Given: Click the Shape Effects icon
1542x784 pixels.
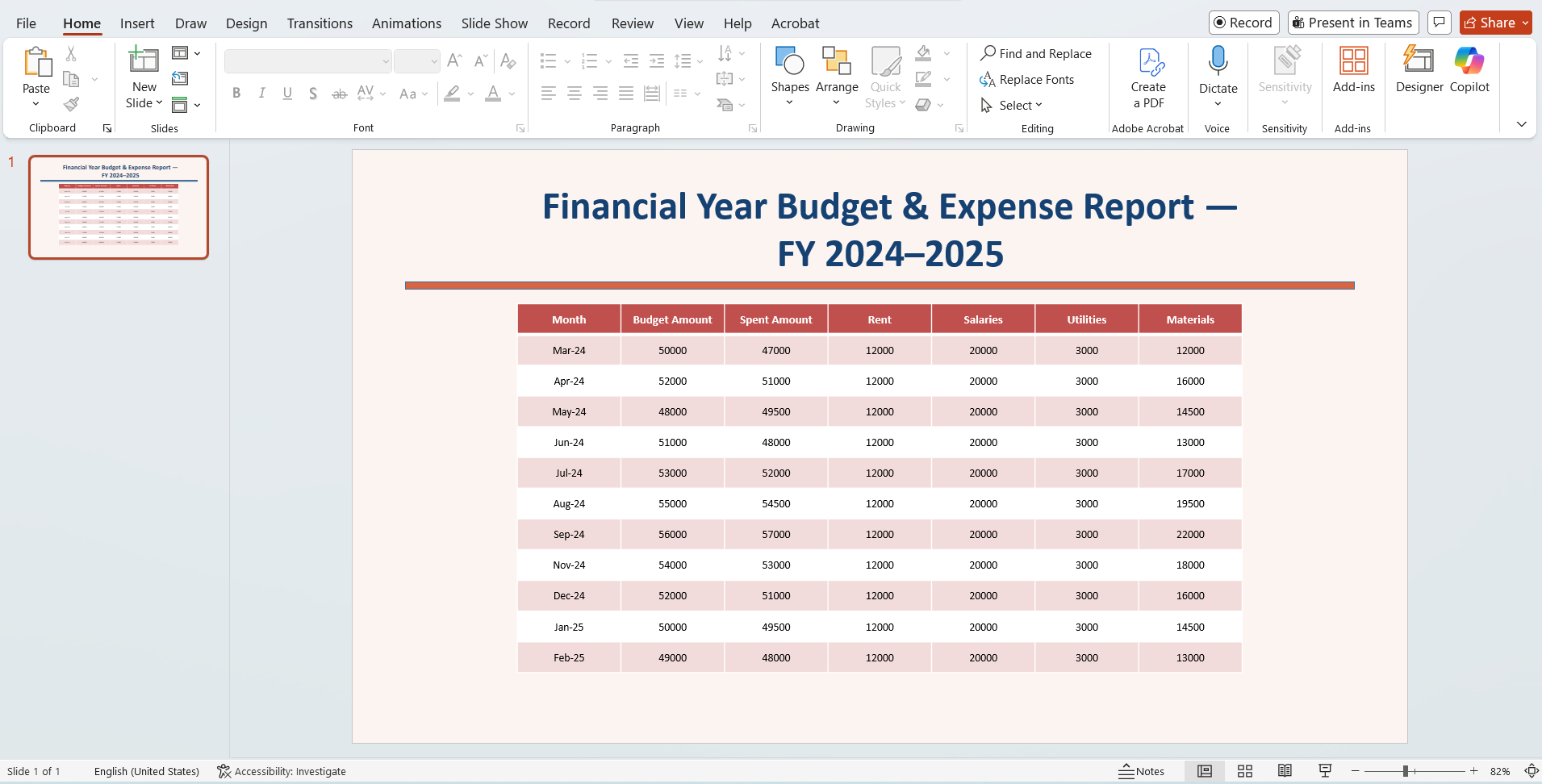Looking at the screenshot, I should tap(924, 104).
